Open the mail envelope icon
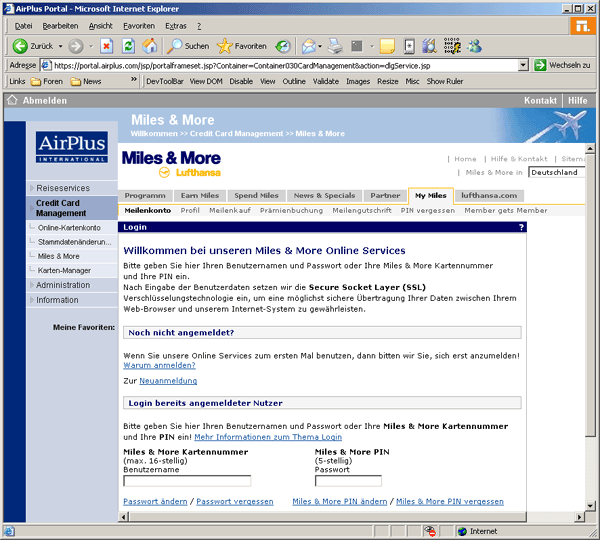 tap(308, 46)
